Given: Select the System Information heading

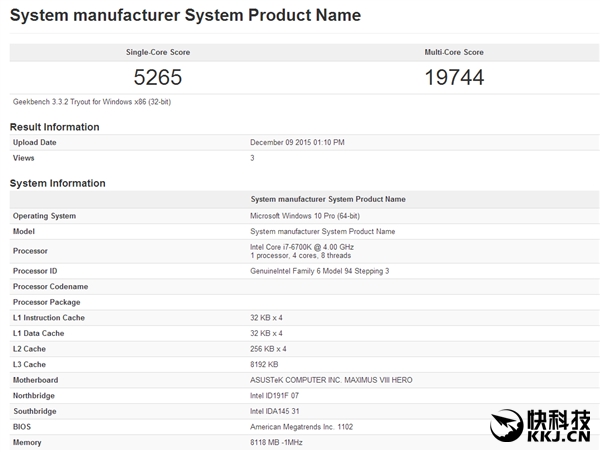Looking at the screenshot, I should coord(58,183).
